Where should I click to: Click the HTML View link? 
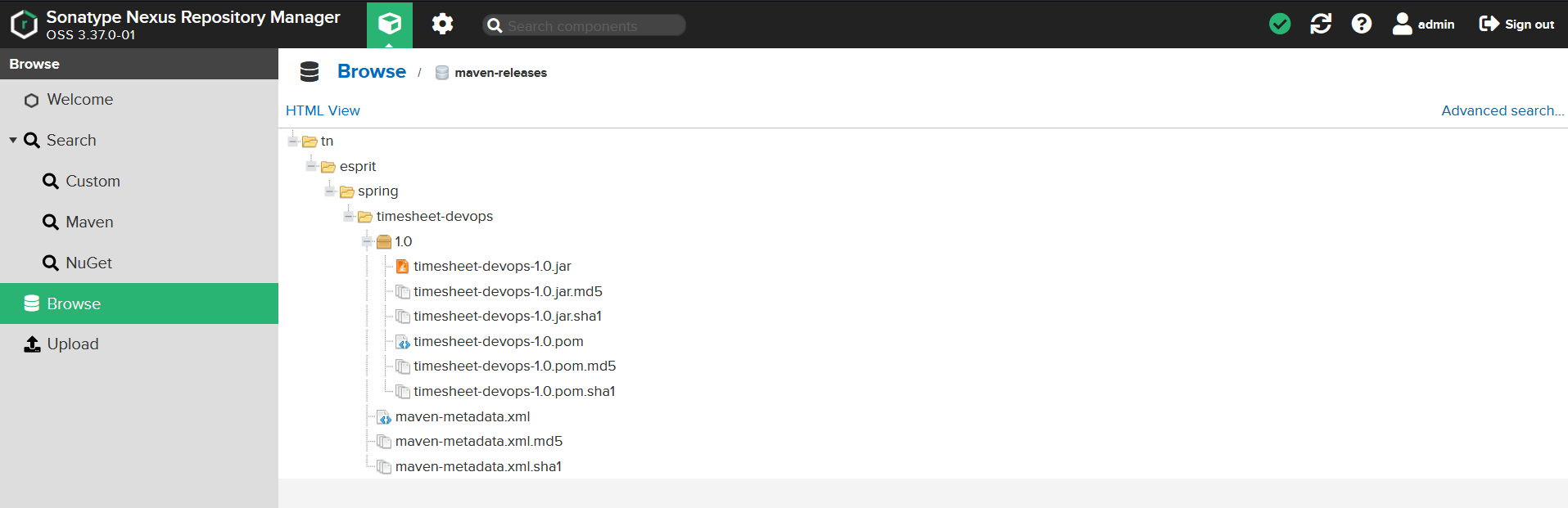(323, 110)
